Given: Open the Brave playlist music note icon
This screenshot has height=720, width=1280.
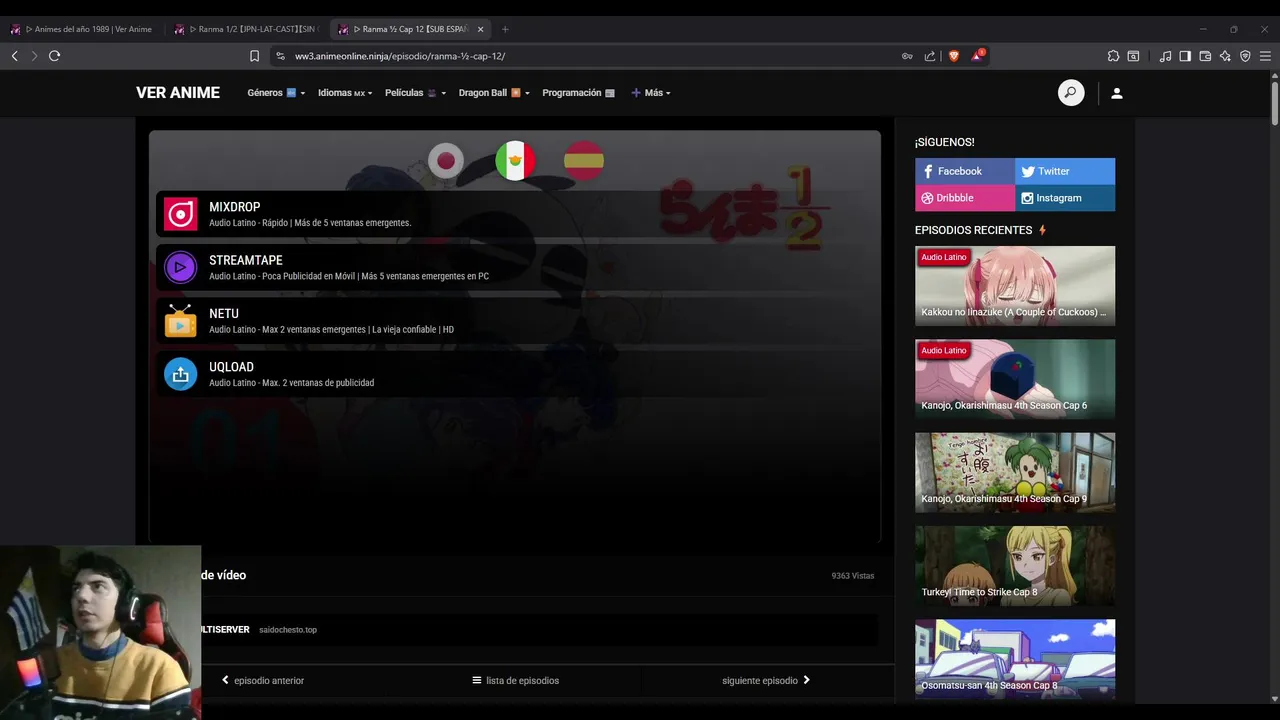Looking at the screenshot, I should [1165, 56].
